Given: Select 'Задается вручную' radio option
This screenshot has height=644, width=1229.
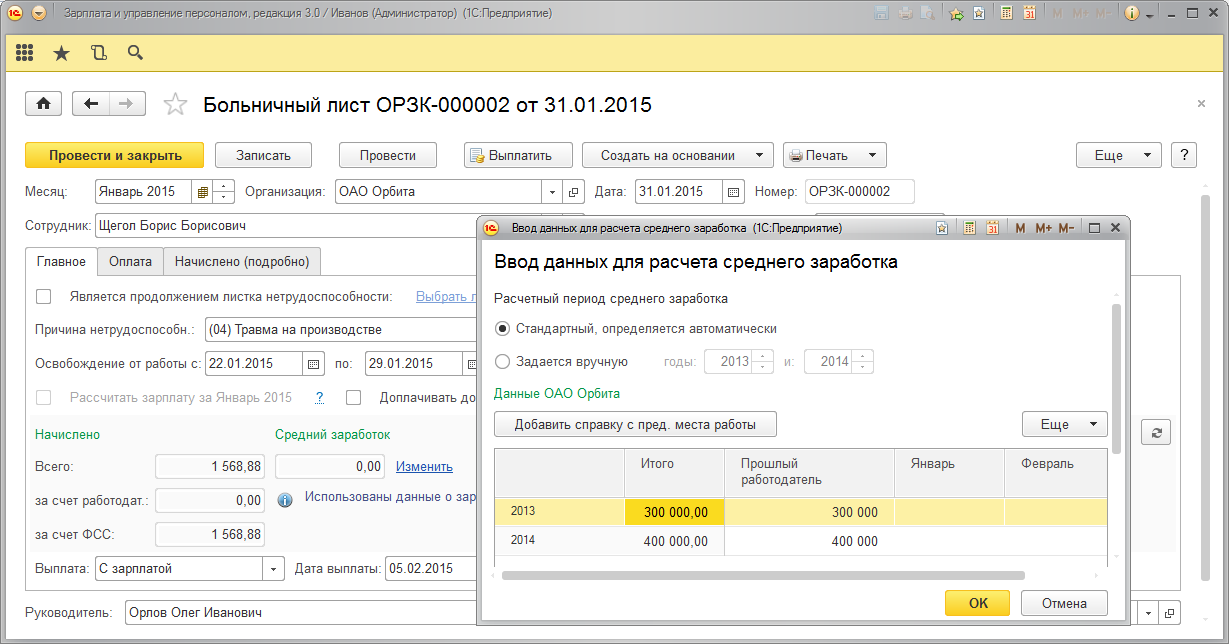Looking at the screenshot, I should tap(503, 362).
